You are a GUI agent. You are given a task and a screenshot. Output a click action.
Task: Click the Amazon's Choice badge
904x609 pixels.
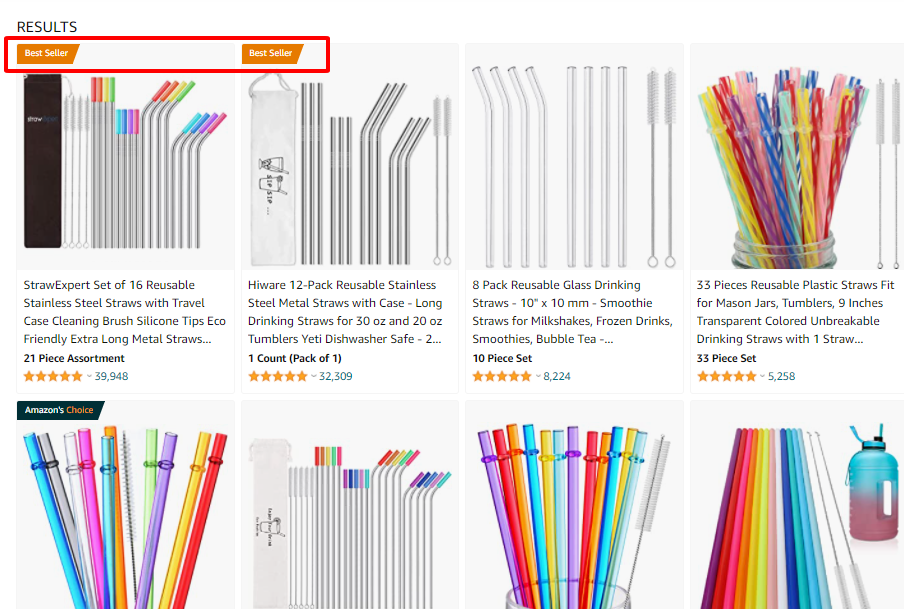pos(59,410)
